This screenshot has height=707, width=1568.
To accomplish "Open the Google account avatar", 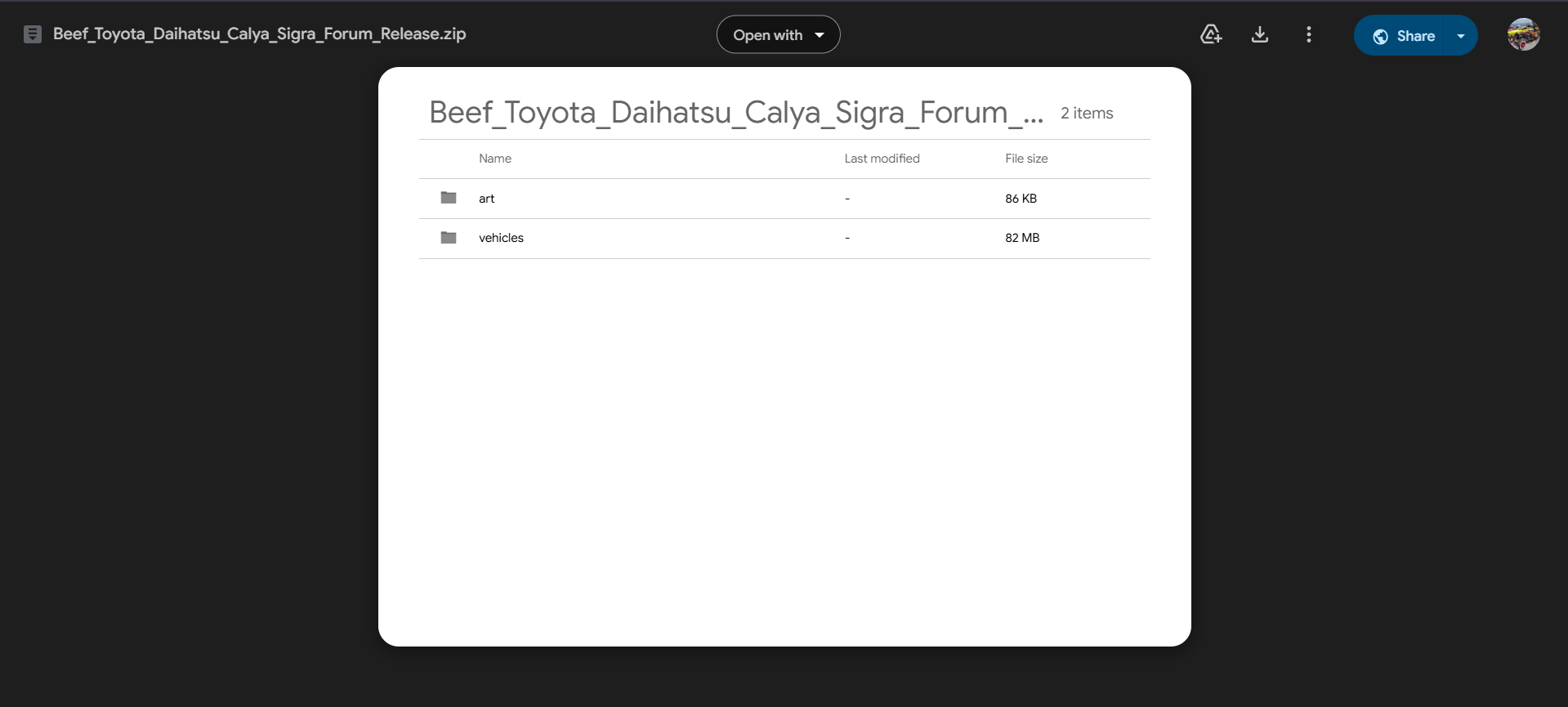I will [x=1523, y=35].
